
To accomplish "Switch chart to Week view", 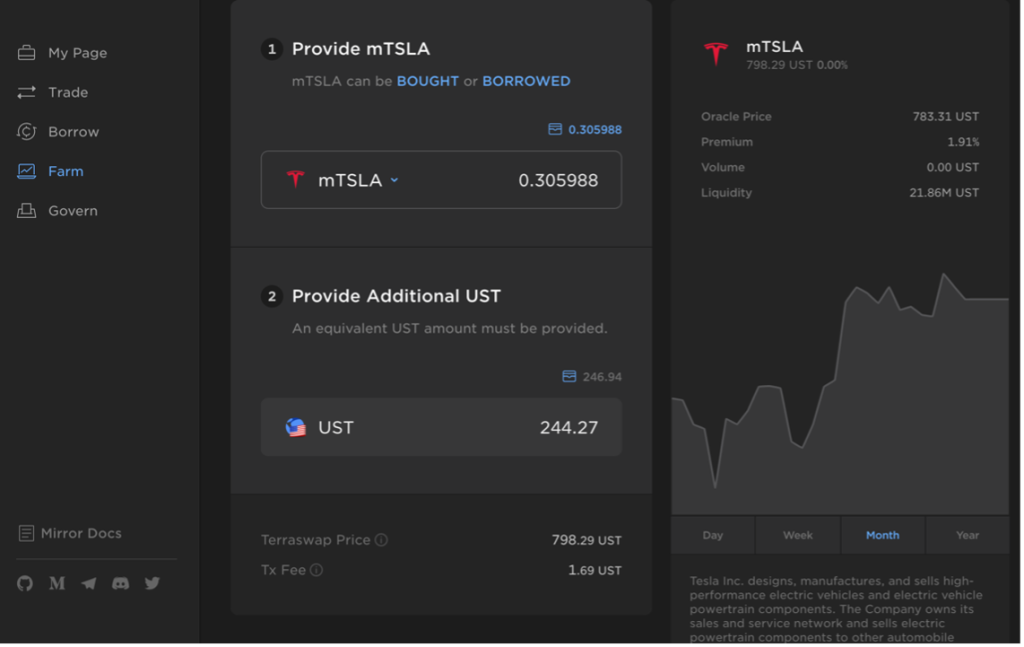I will tap(799, 536).
